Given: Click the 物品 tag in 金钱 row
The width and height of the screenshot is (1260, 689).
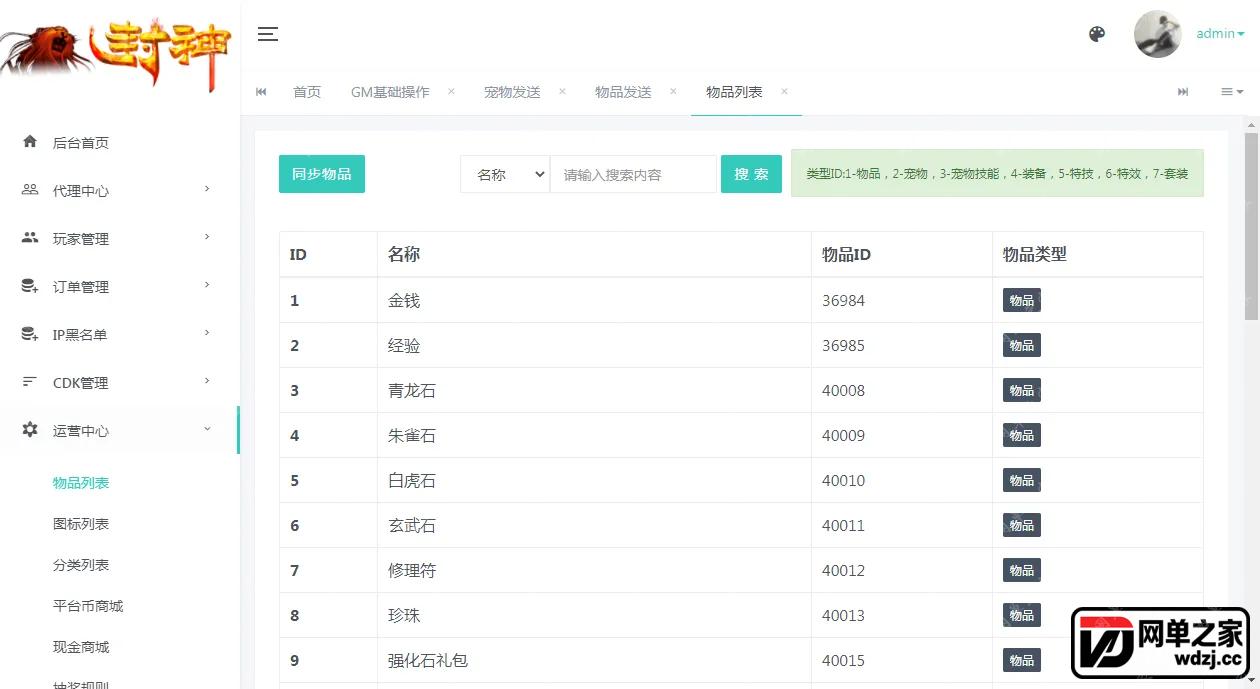Looking at the screenshot, I should tap(1022, 300).
